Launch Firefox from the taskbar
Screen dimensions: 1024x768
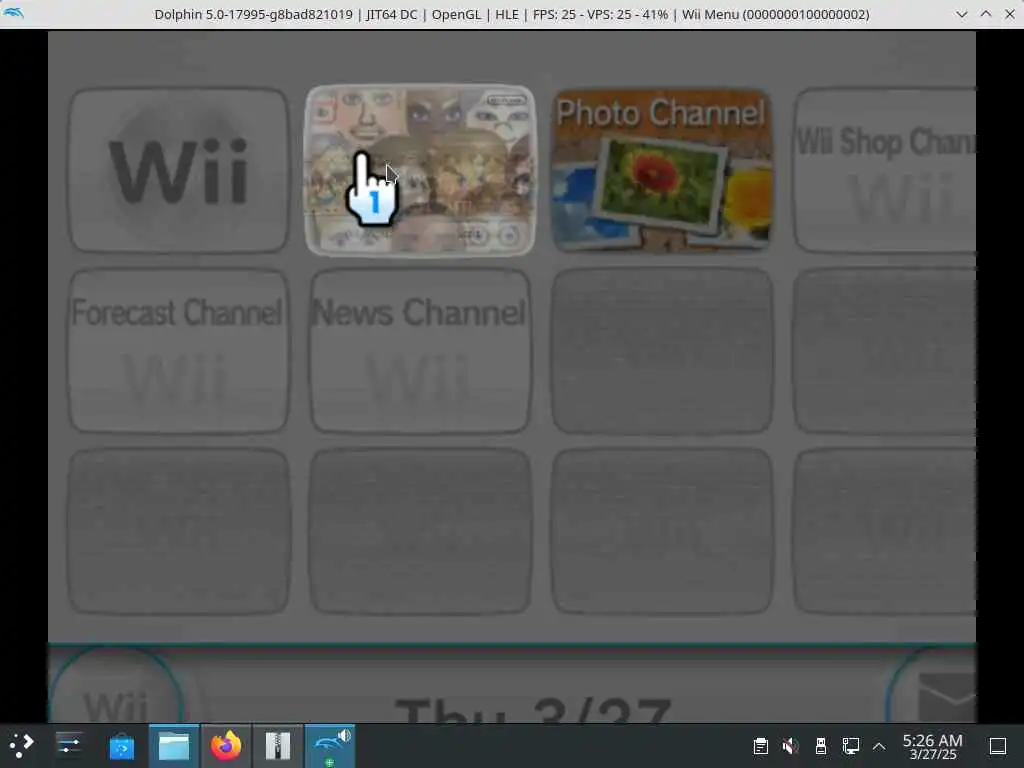click(x=226, y=746)
